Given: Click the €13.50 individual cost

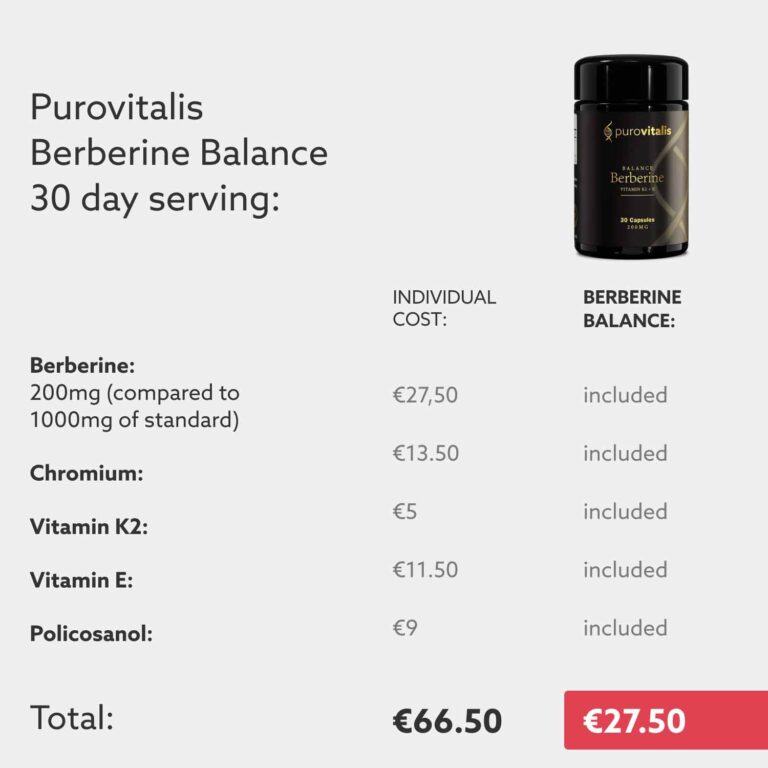Looking at the screenshot, I should click(426, 453).
